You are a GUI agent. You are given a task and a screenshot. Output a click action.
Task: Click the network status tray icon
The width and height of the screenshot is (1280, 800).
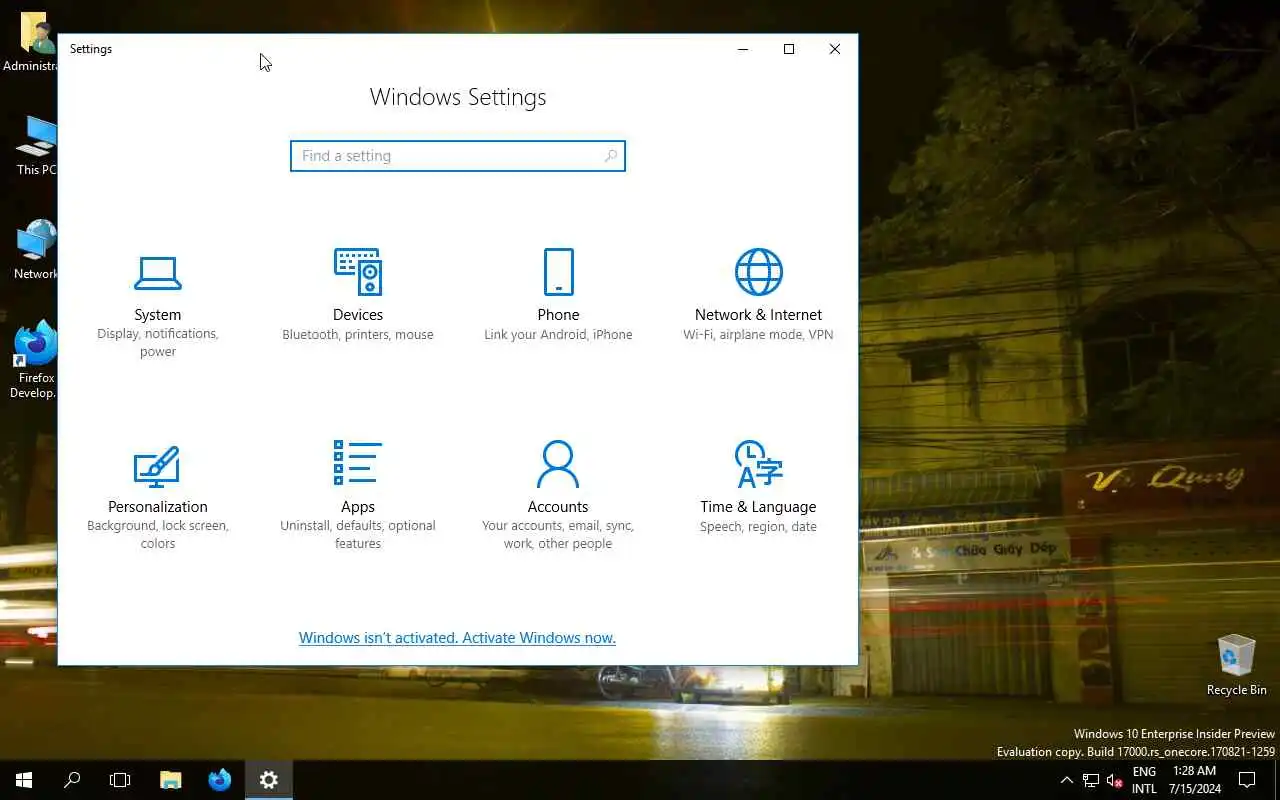[1091, 780]
